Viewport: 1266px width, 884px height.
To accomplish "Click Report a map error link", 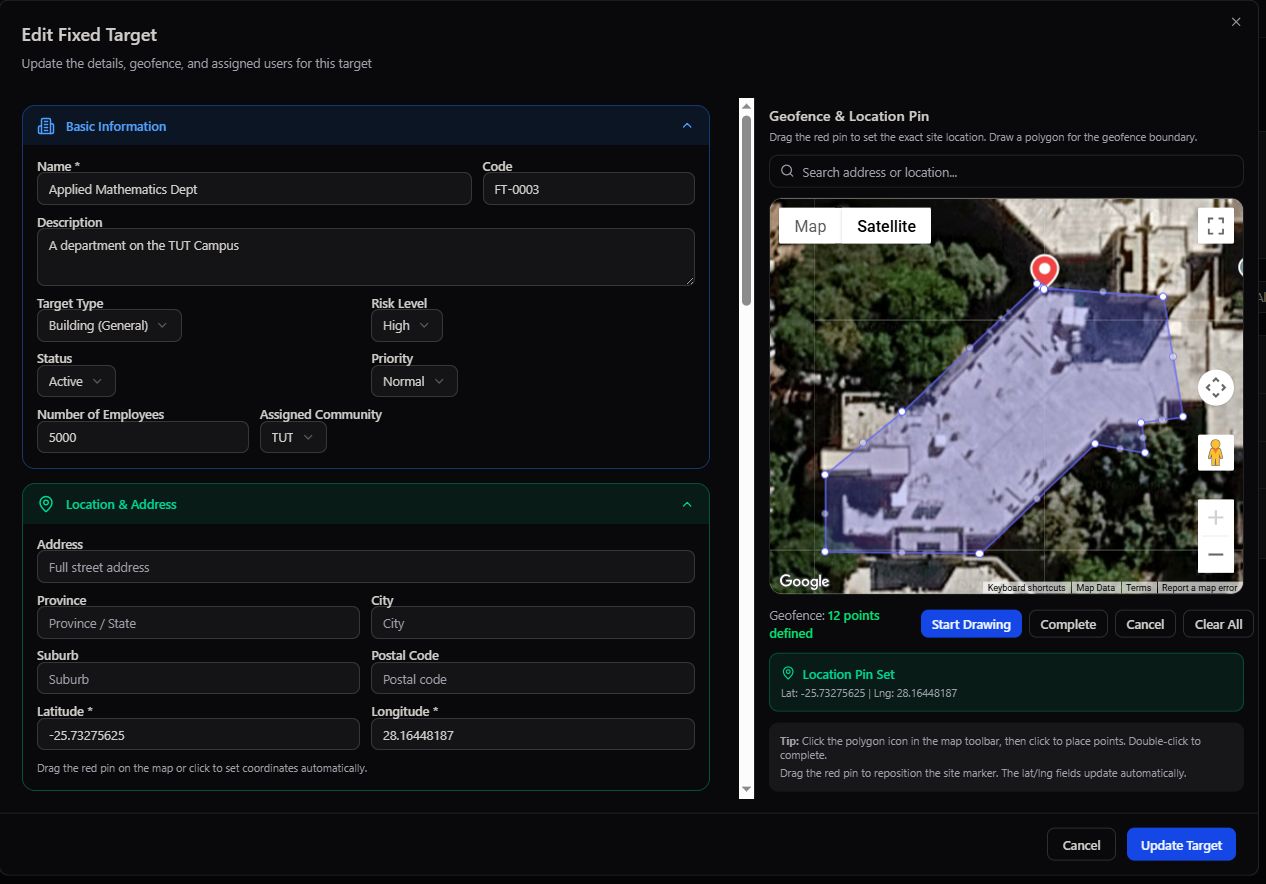I will 1199,588.
